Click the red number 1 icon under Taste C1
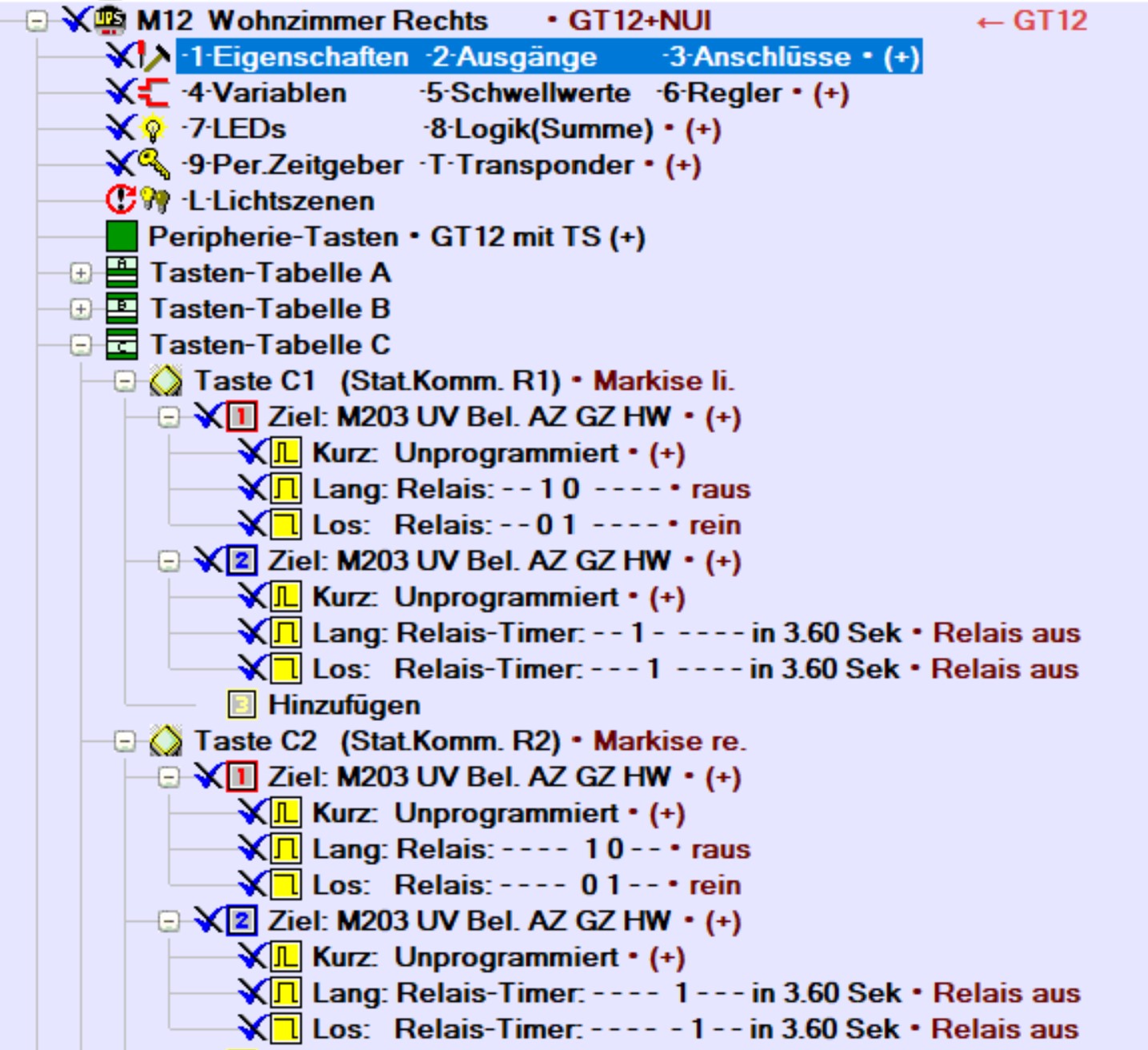Viewport: 1148px width, 1050px height. (x=242, y=417)
